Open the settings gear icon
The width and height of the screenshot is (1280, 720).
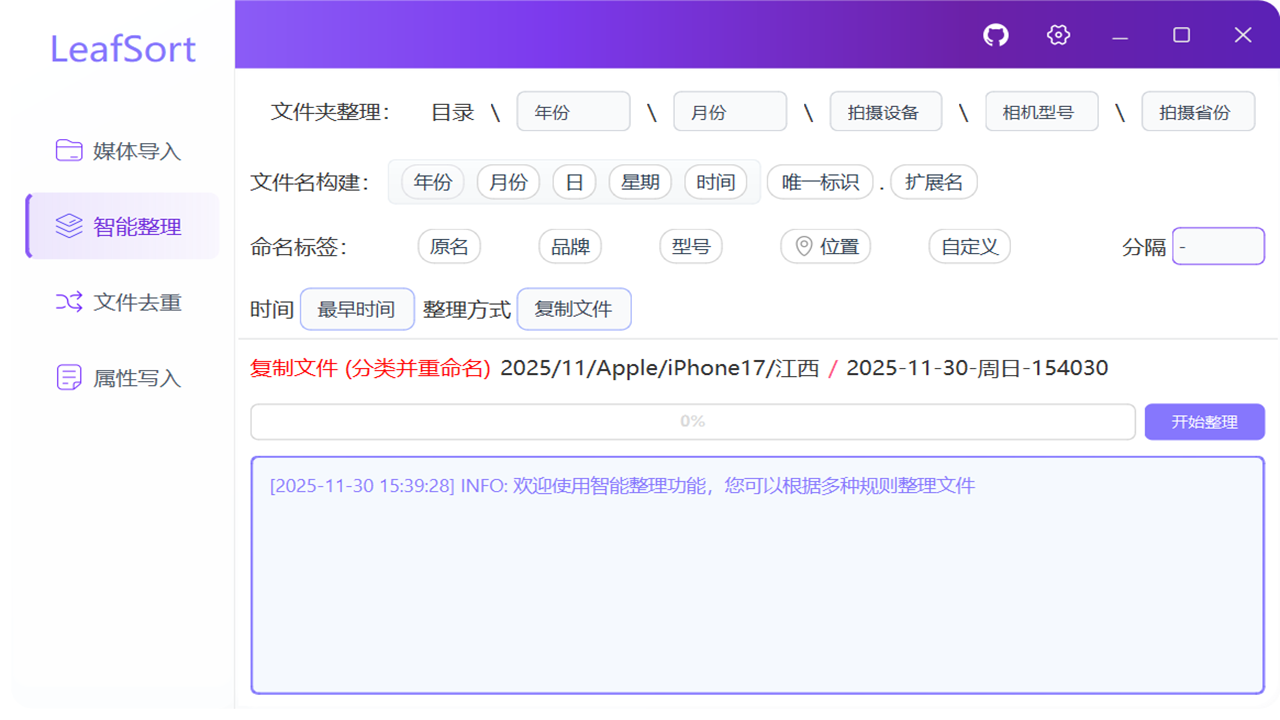pos(1057,34)
